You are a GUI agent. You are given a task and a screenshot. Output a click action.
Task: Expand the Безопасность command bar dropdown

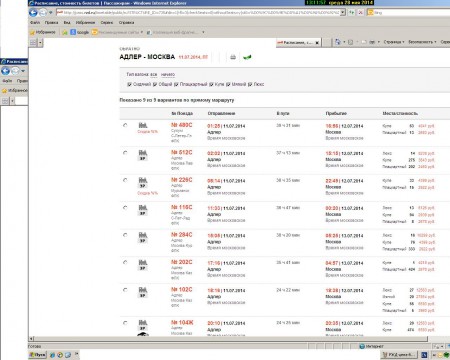(422, 42)
